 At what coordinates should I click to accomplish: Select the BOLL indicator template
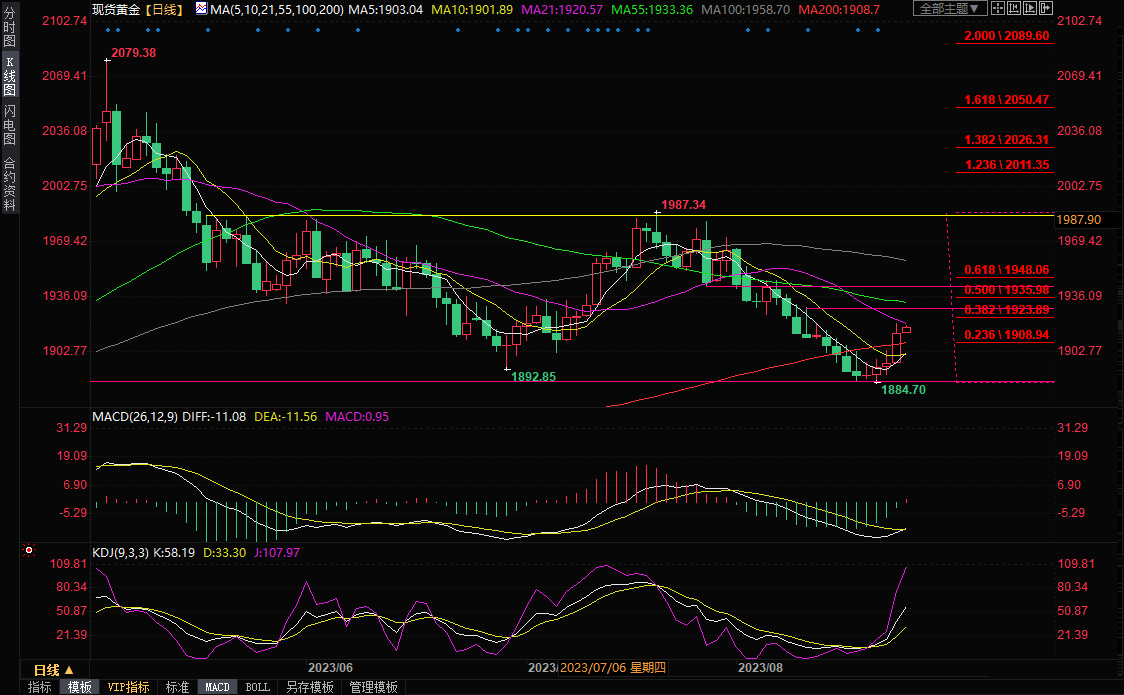point(257,687)
